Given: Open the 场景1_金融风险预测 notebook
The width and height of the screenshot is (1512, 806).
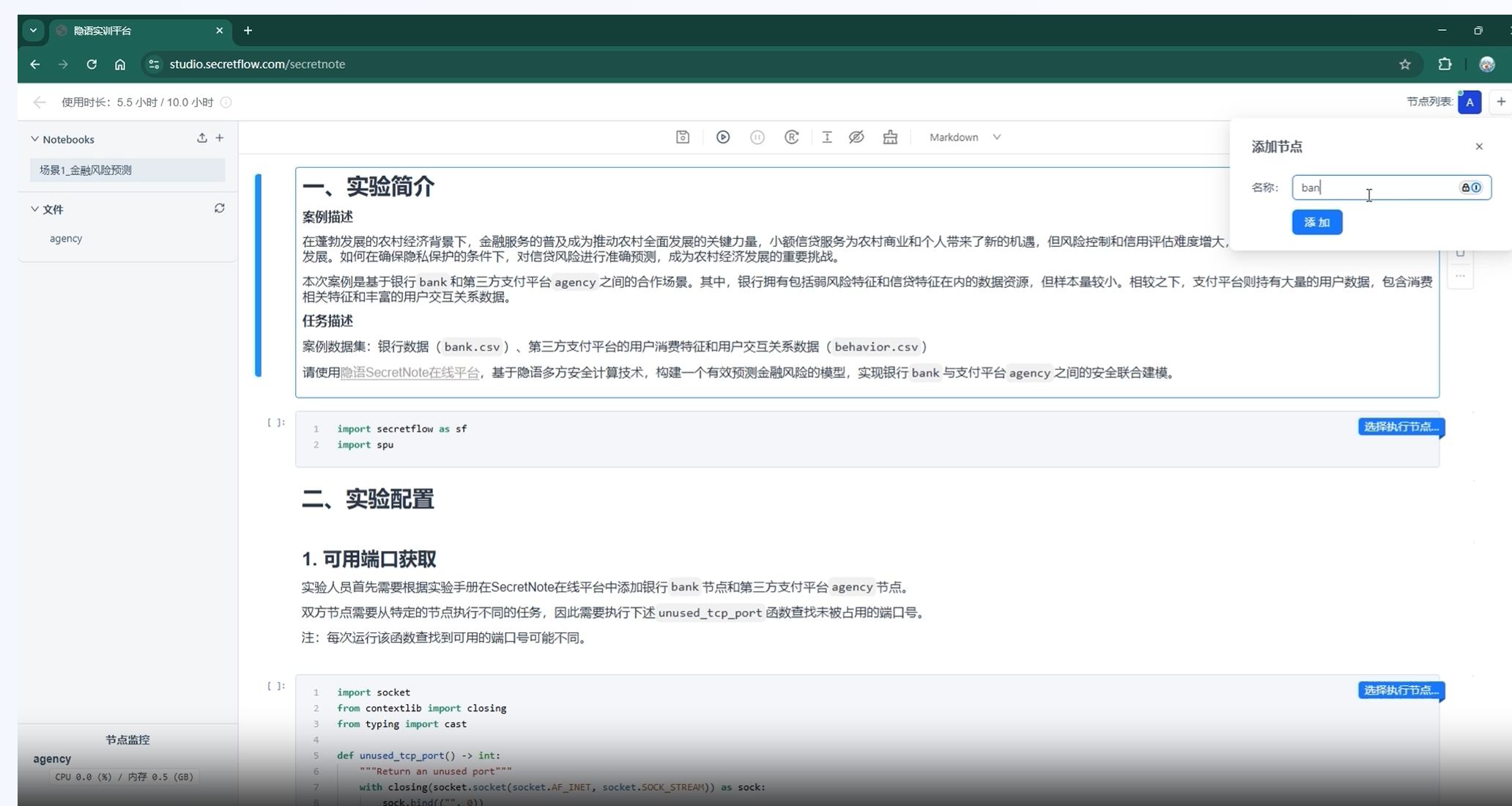Looking at the screenshot, I should coord(85,169).
